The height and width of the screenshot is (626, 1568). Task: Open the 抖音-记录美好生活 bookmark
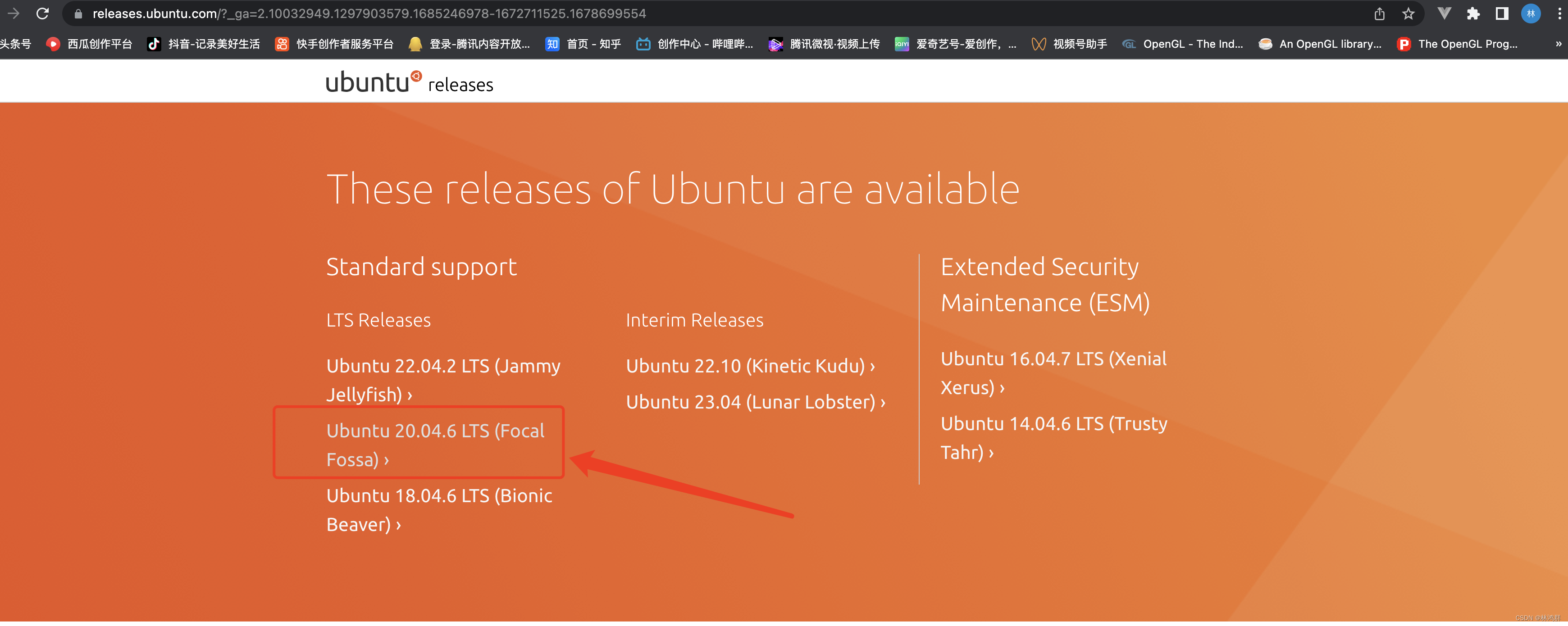203,44
